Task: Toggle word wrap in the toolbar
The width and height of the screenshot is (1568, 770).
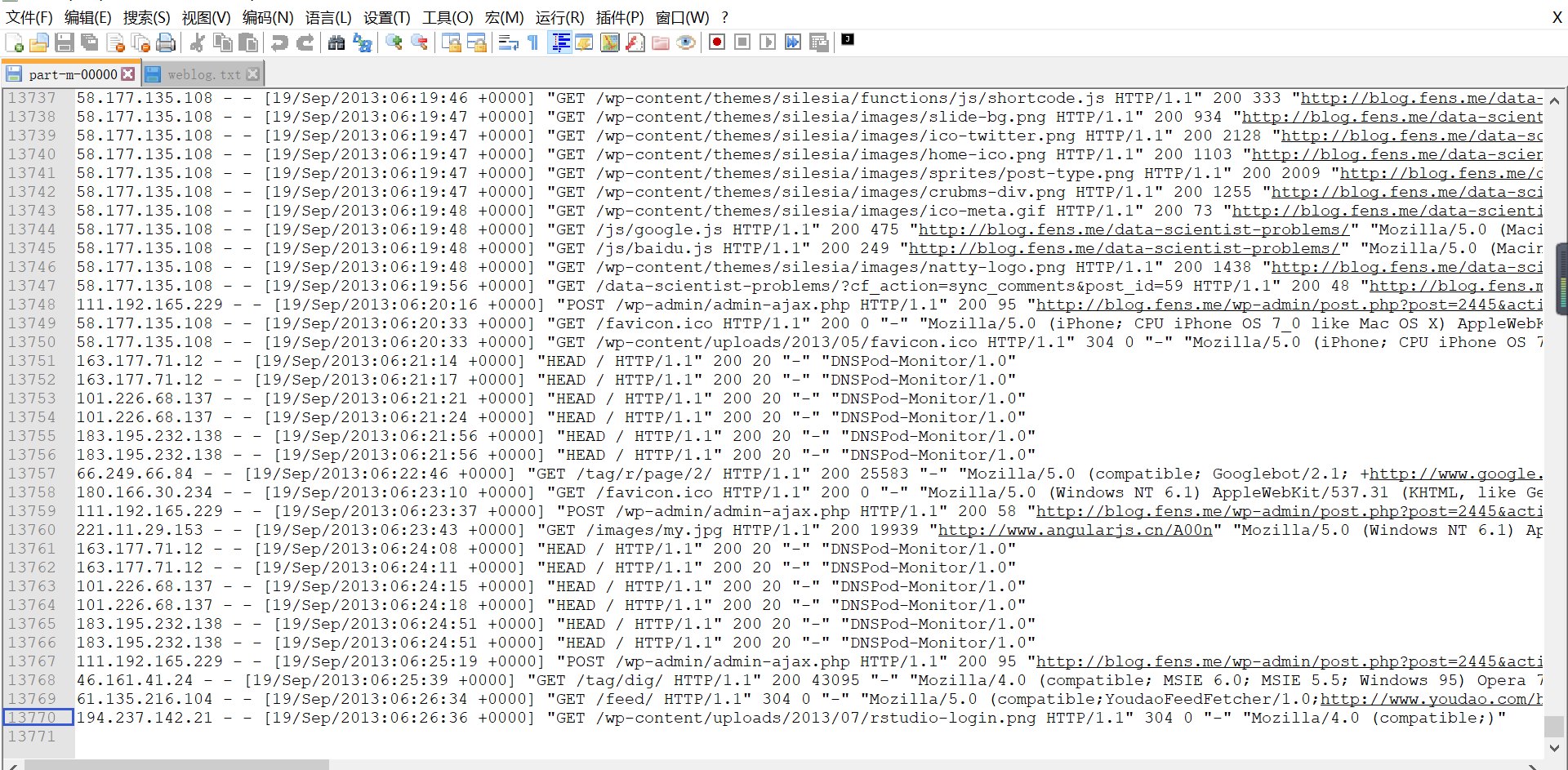Action: 508,42
